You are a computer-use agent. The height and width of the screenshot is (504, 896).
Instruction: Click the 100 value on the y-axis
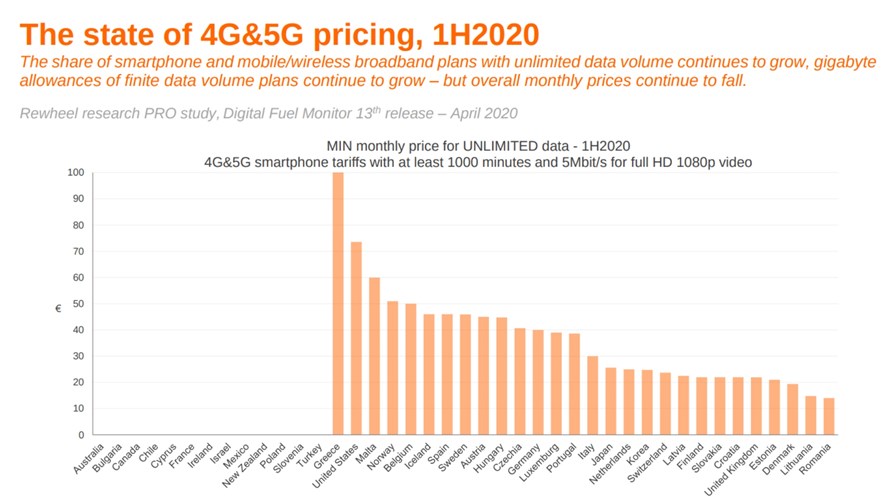coord(75,173)
